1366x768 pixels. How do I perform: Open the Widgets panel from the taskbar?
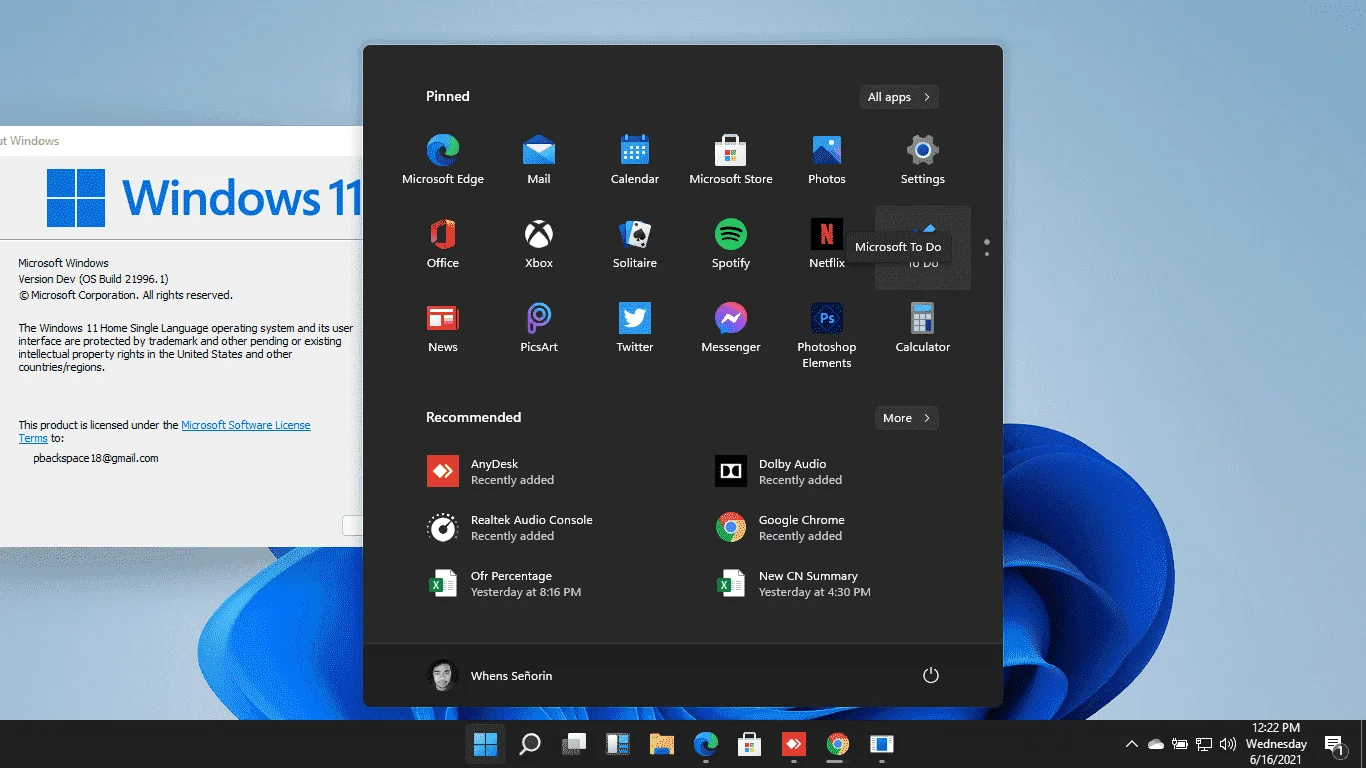[x=618, y=744]
